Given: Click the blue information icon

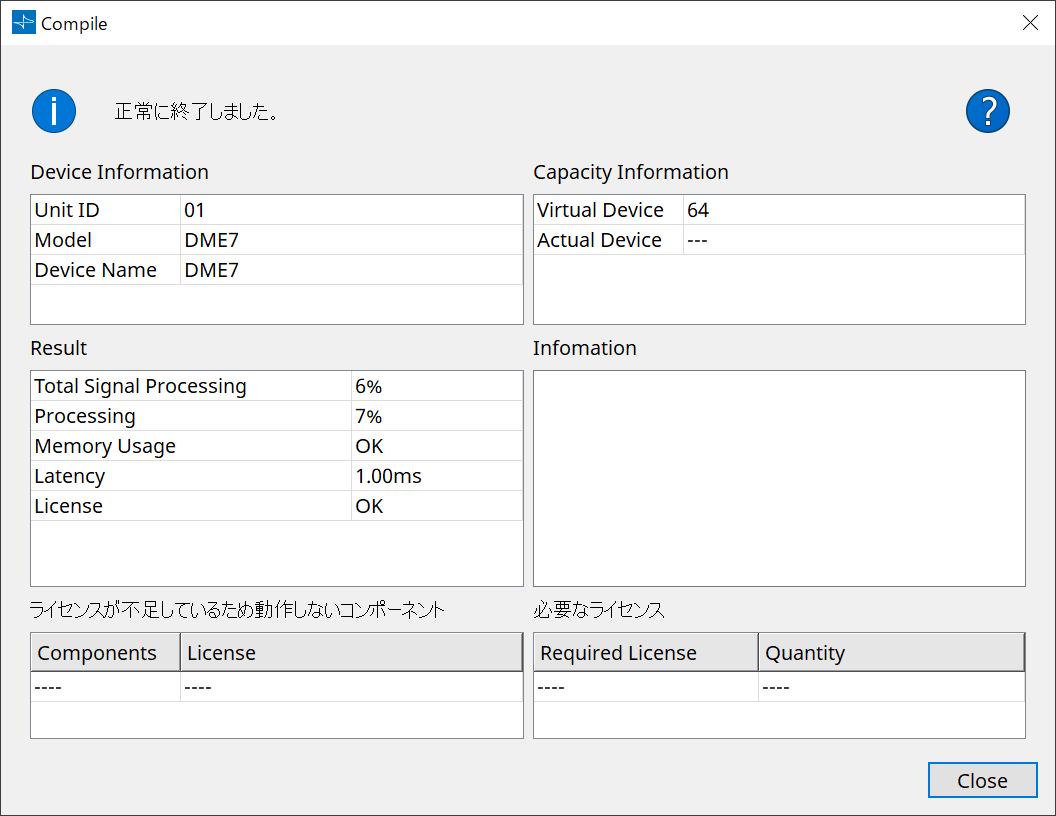Looking at the screenshot, I should click(53, 111).
